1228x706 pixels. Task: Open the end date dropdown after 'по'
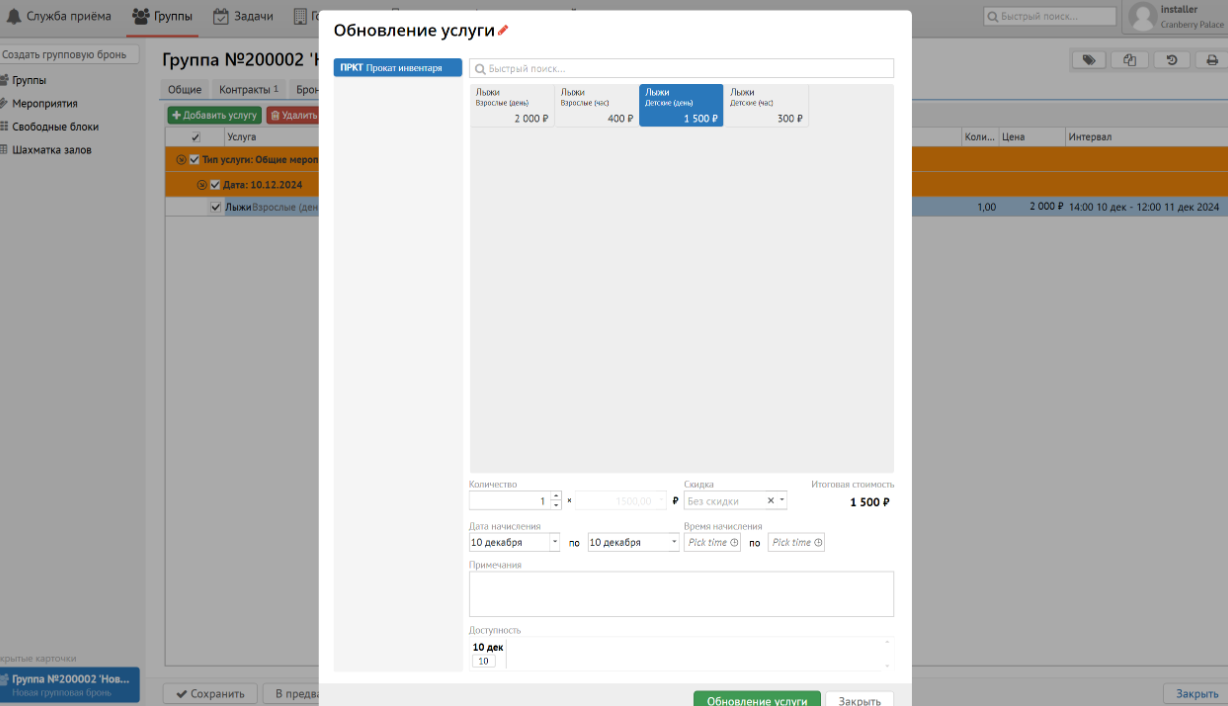pos(673,542)
